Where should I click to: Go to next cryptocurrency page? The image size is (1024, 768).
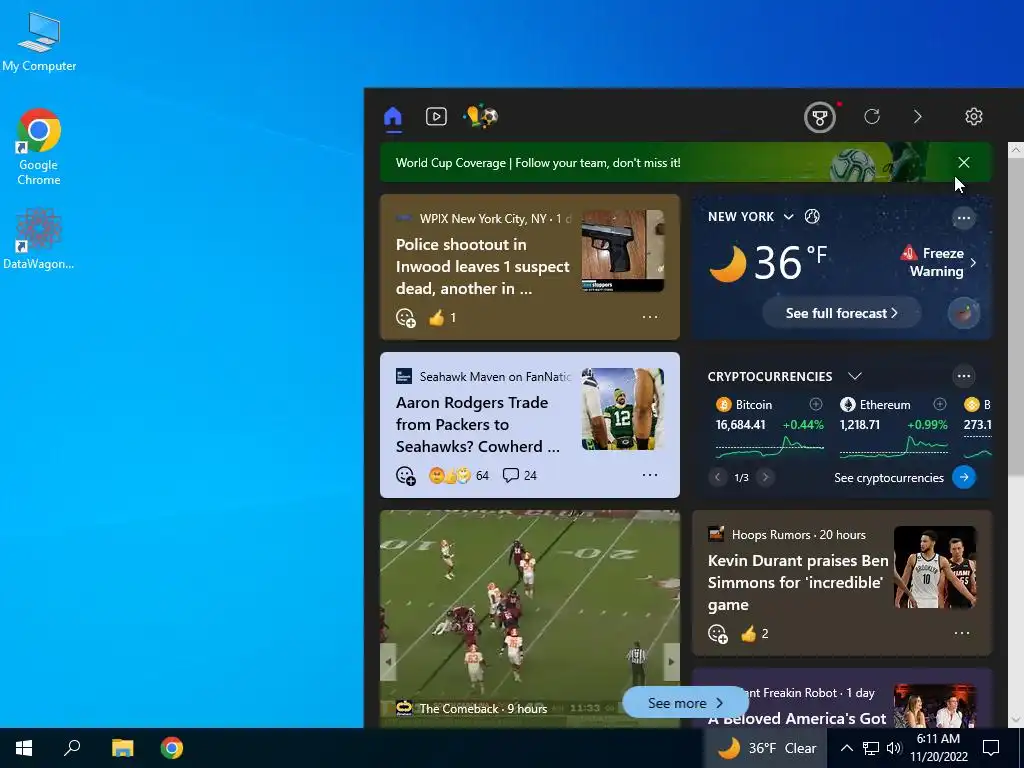765,477
